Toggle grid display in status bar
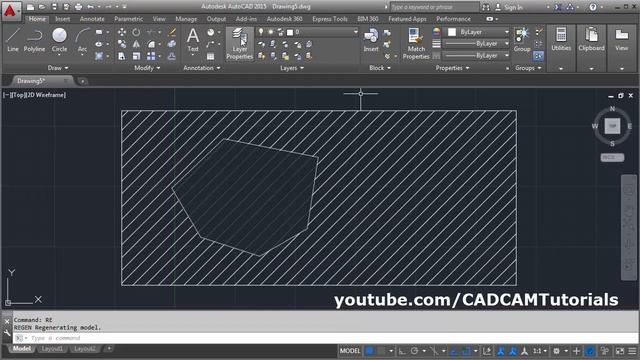Viewport: 640px width, 360px height. point(370,351)
